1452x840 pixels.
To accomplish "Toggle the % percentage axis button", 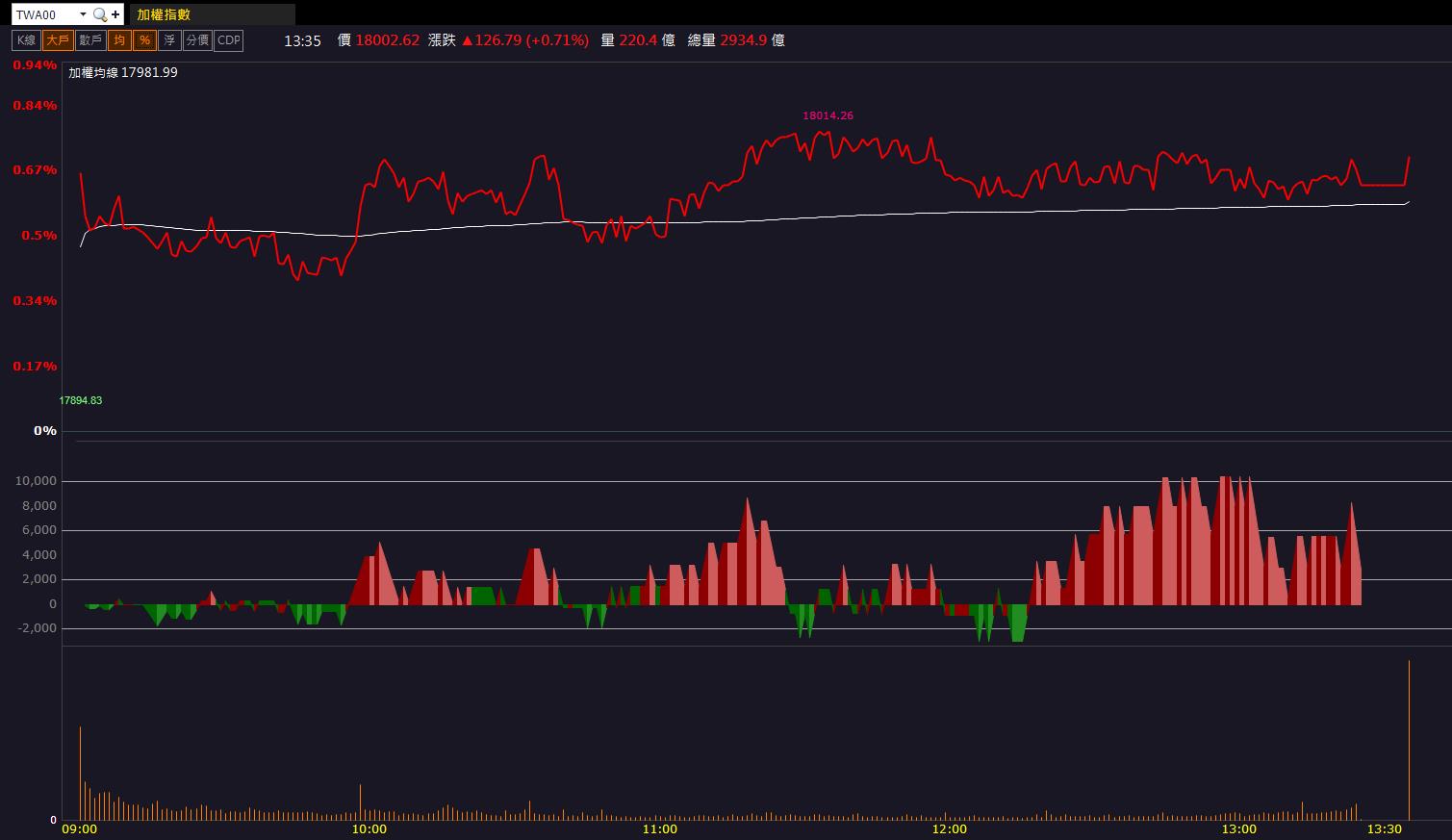I will [144, 40].
